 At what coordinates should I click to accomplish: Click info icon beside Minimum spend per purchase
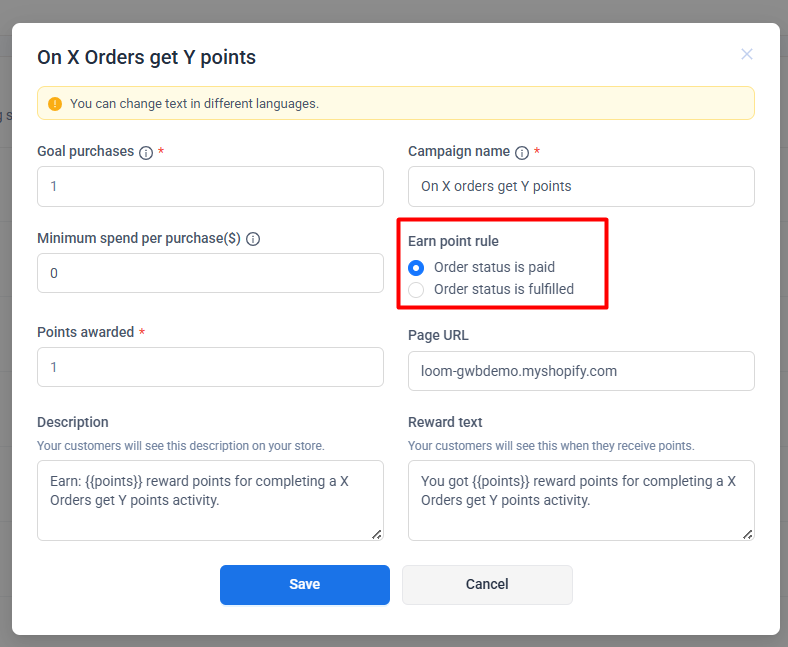pyautogui.click(x=253, y=240)
